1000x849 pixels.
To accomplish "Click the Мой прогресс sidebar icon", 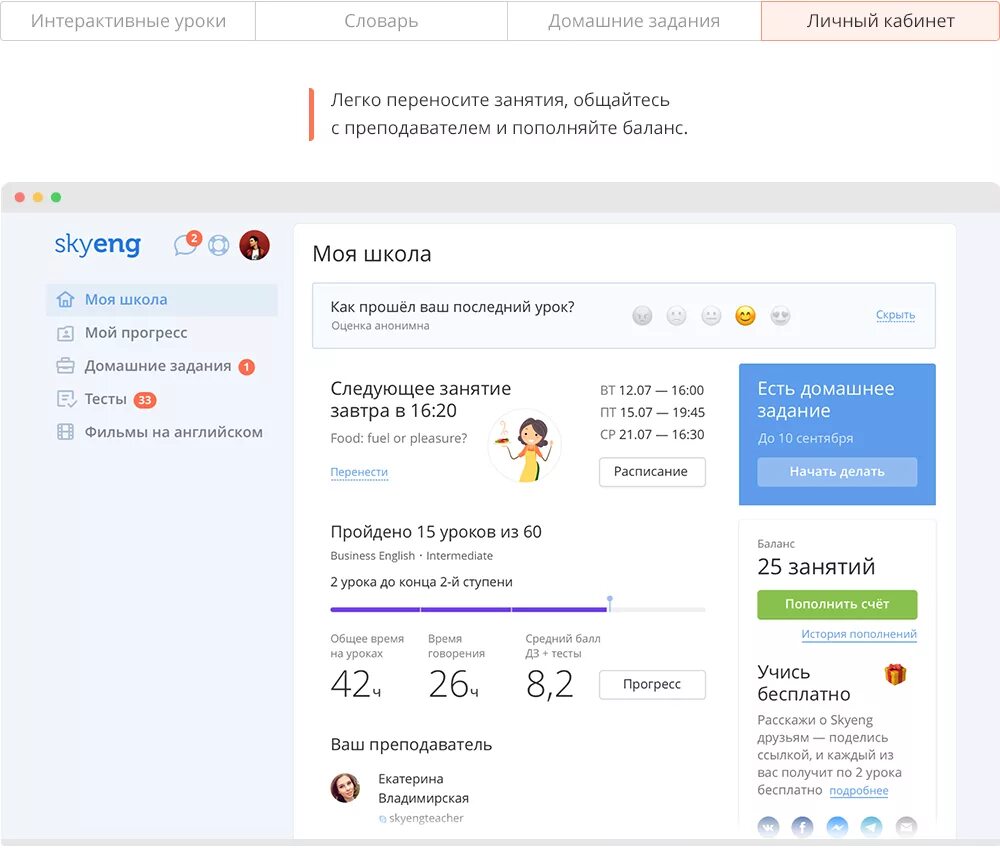I will 65,333.
